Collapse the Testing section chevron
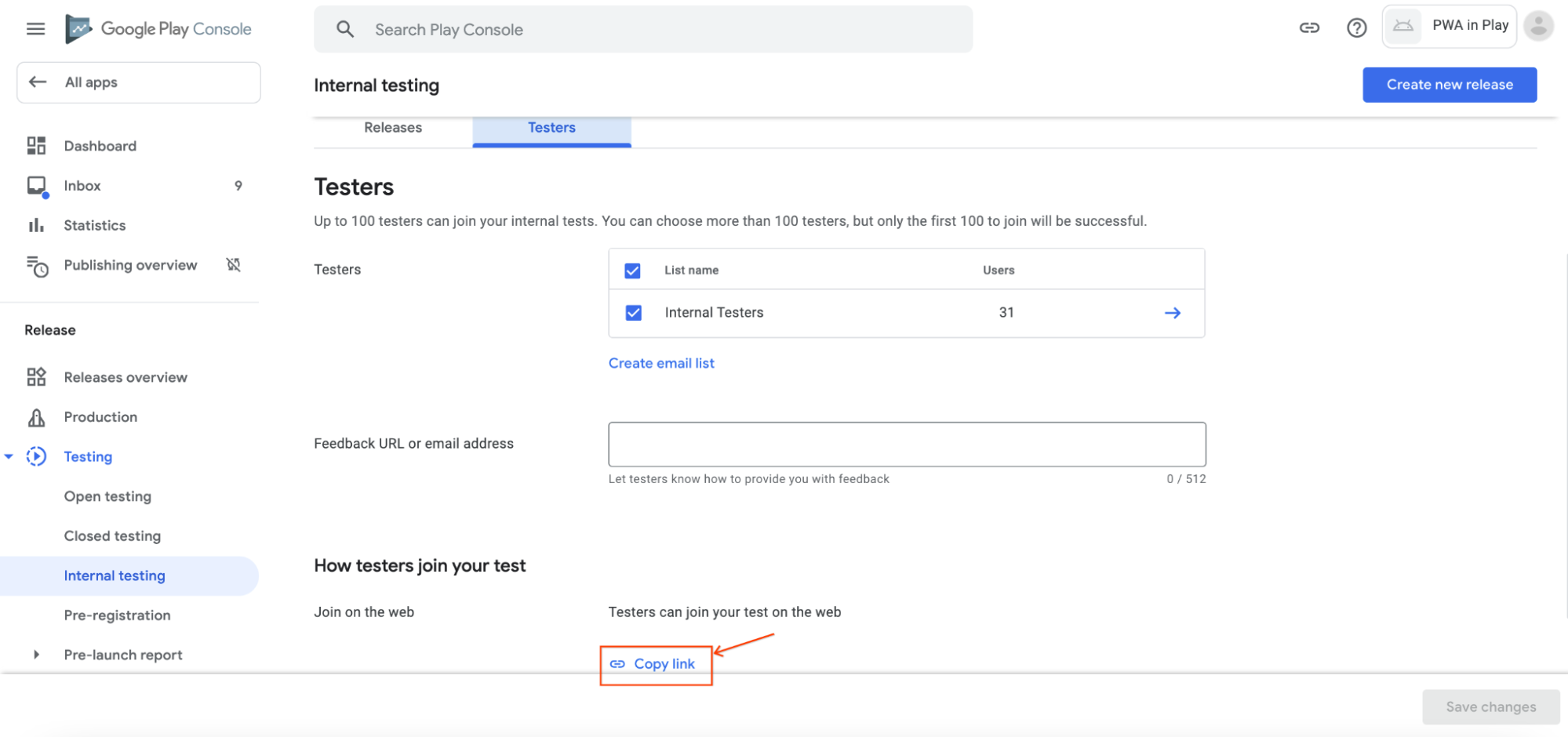1568x737 pixels. coord(9,456)
